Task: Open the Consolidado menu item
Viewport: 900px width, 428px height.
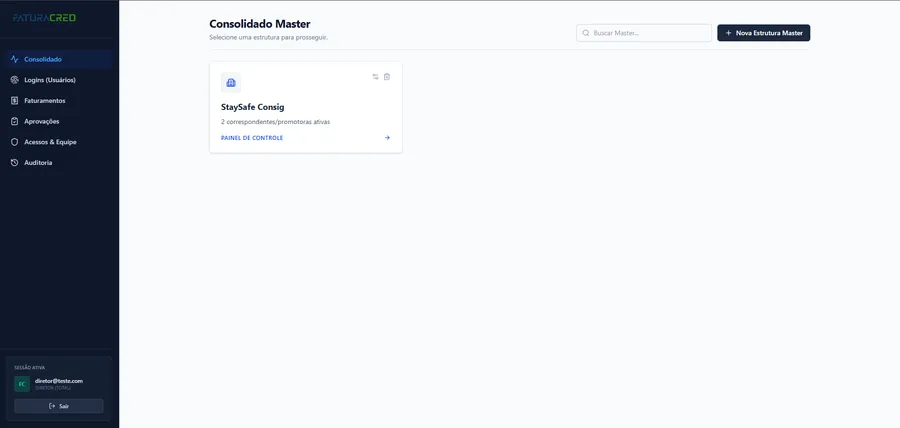Action: [59, 59]
